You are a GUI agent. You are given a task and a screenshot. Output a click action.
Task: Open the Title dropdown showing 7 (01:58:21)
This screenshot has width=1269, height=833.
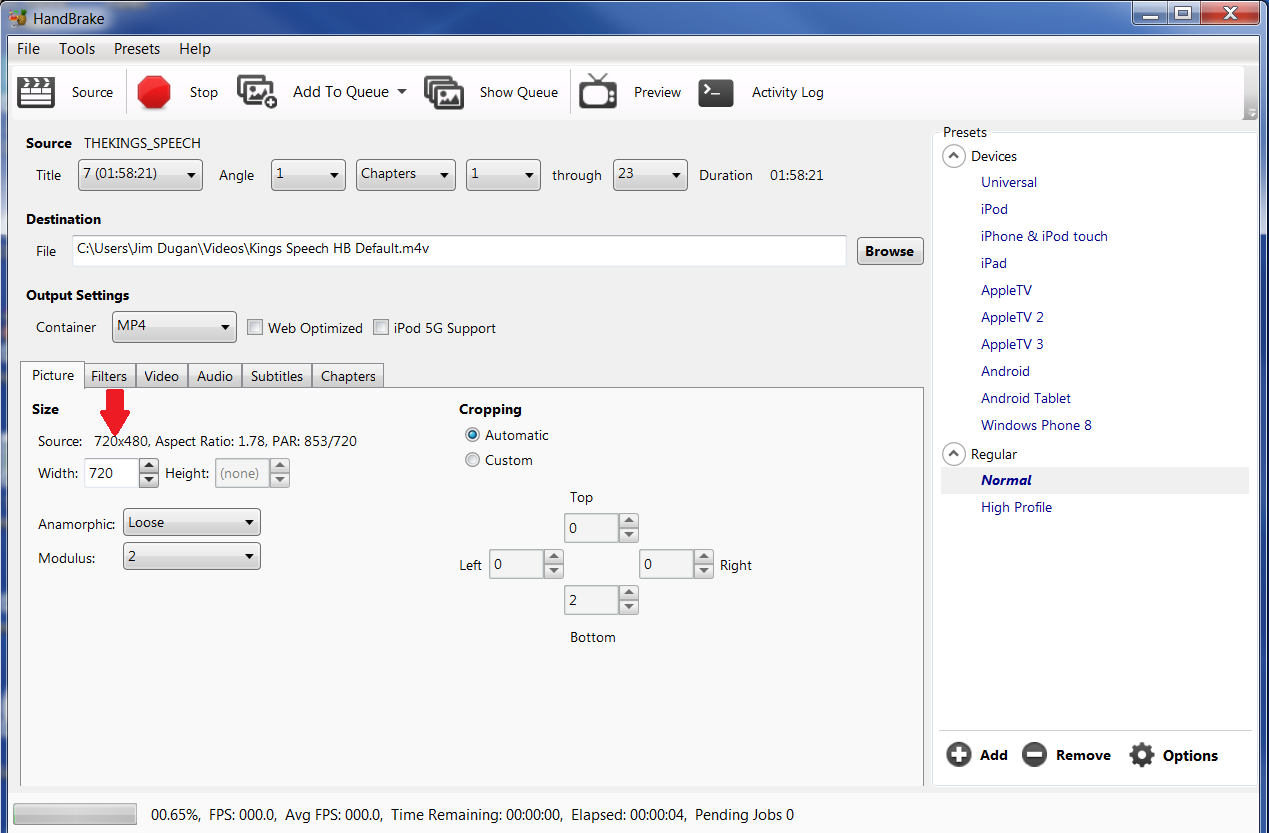point(140,174)
